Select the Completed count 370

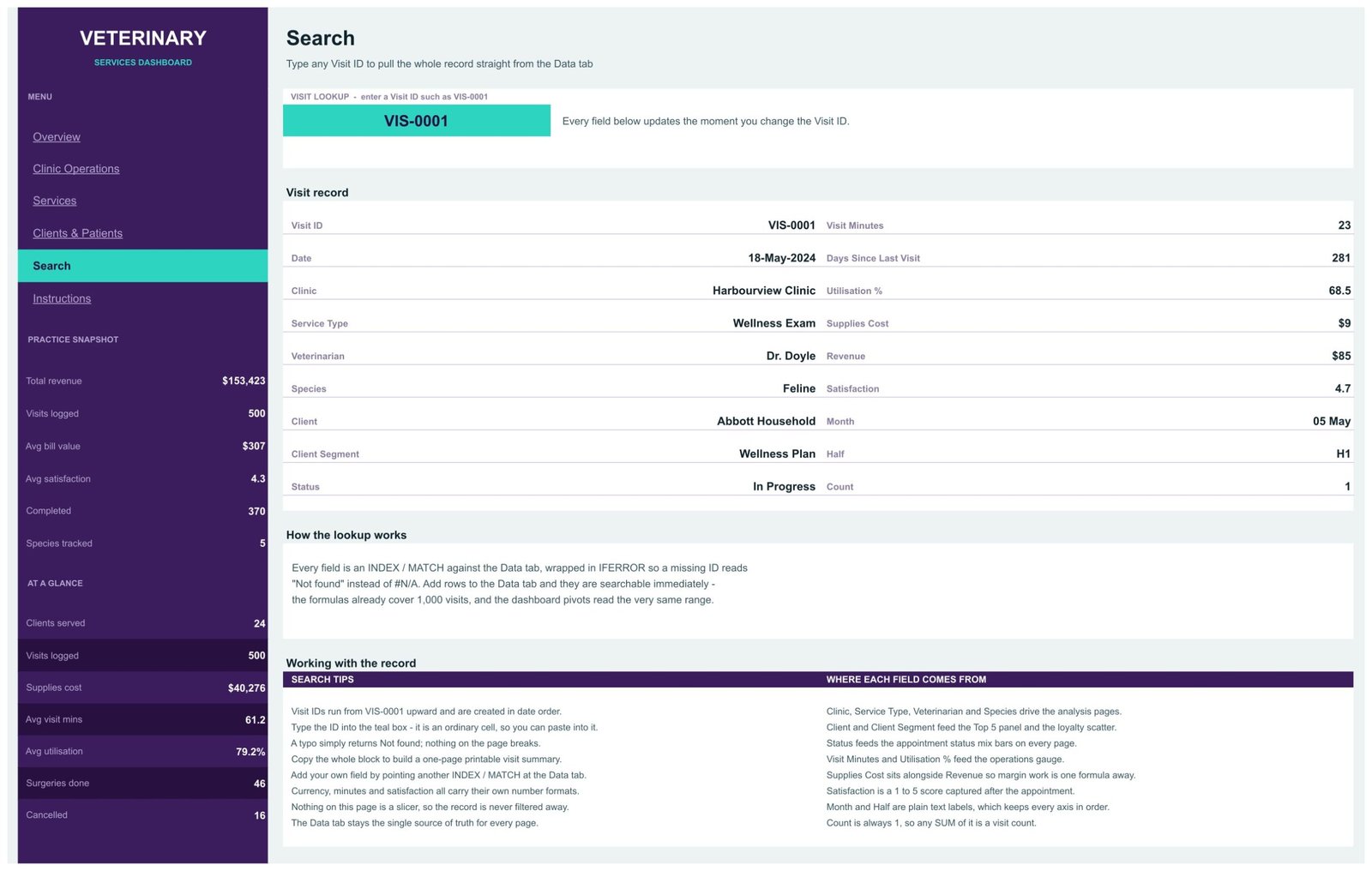pyautogui.click(x=256, y=511)
